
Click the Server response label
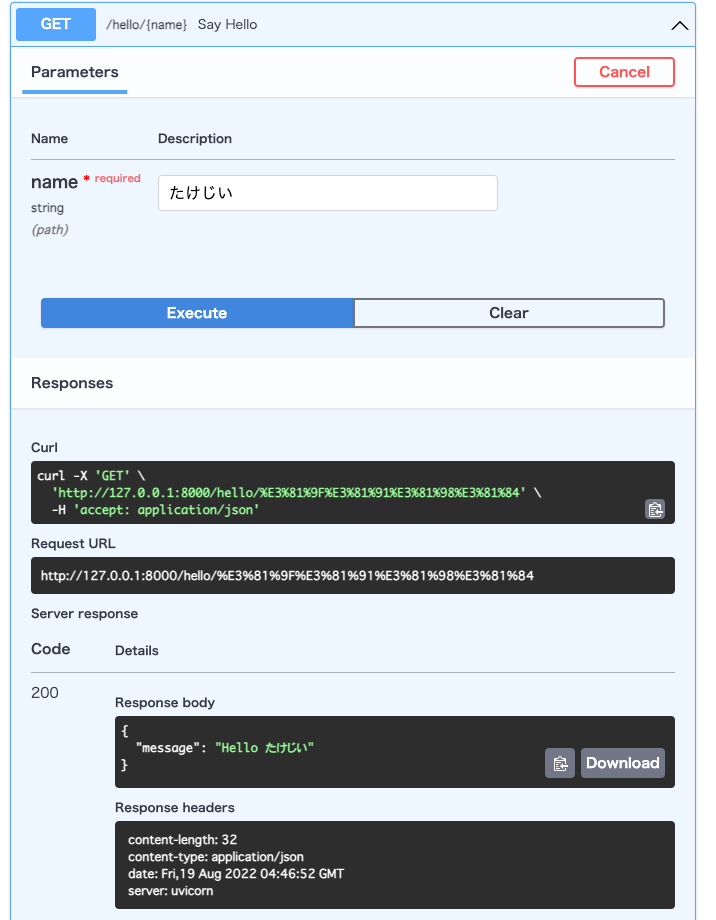coord(84,613)
